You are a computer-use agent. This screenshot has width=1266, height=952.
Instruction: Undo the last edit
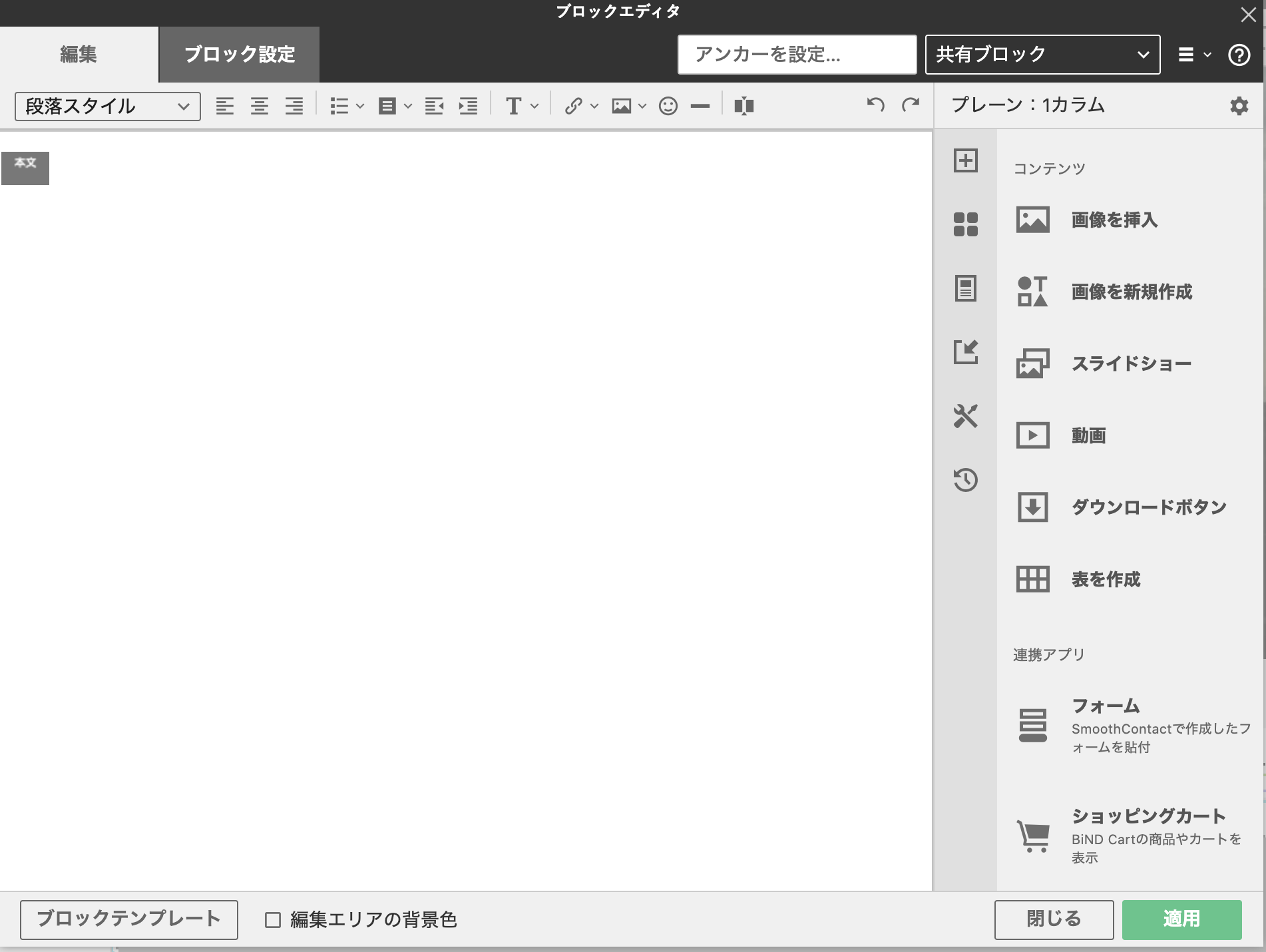tap(876, 105)
